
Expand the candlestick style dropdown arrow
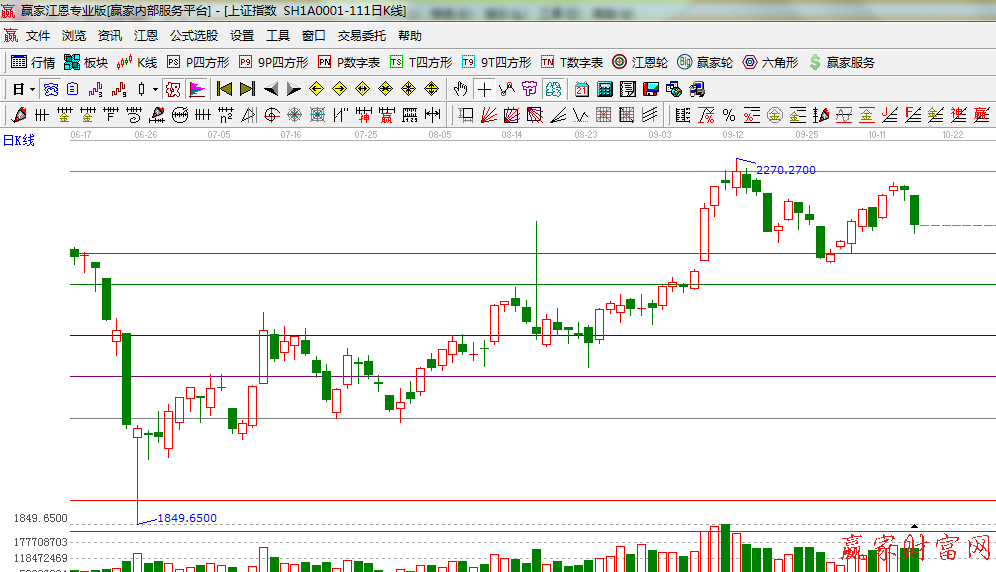pyautogui.click(x=155, y=89)
